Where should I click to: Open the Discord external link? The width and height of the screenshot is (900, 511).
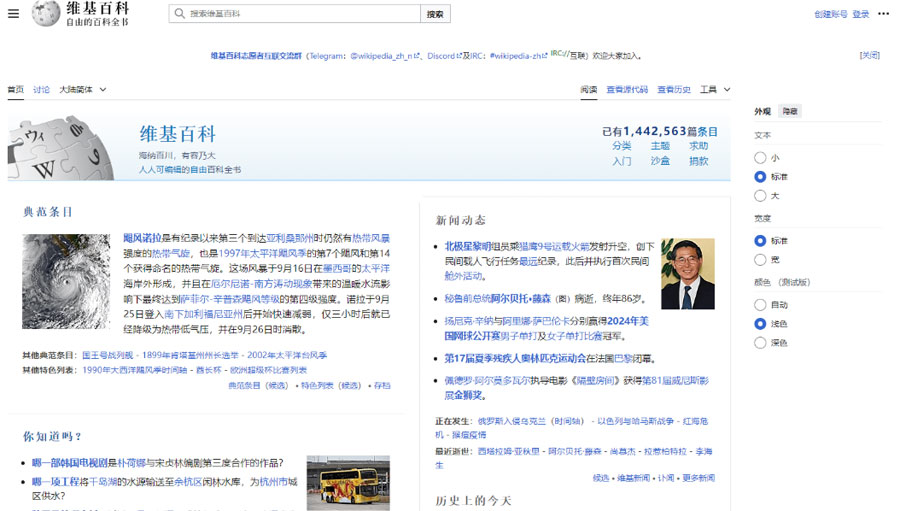tap(444, 56)
